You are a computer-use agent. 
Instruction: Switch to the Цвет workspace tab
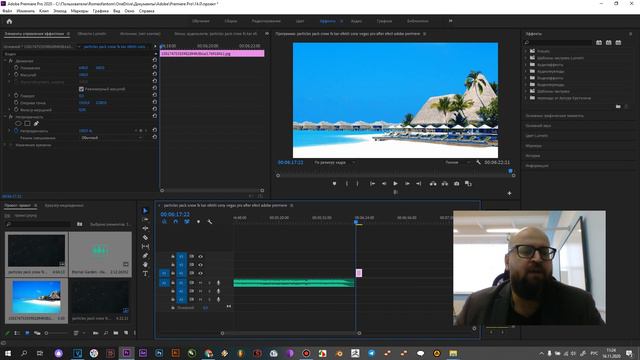click(300, 21)
